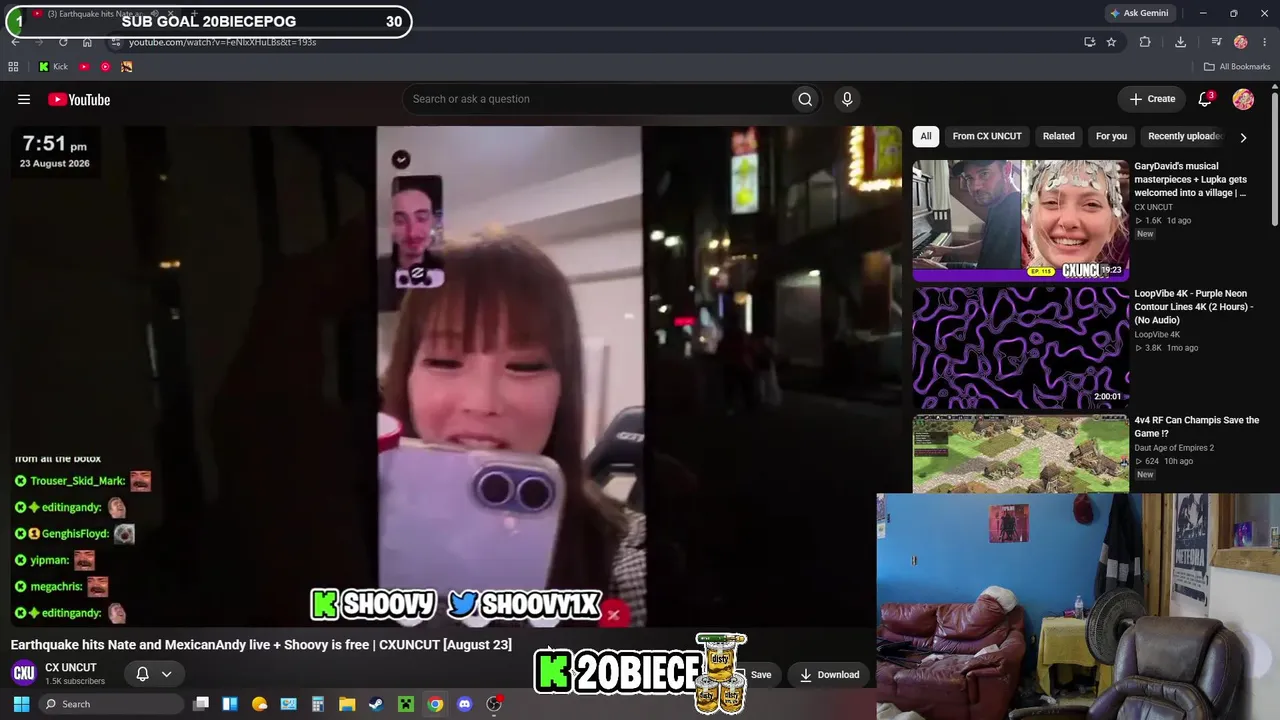Select the From CX UNCUT filter chip
The height and width of the screenshot is (720, 1280).
point(987,136)
